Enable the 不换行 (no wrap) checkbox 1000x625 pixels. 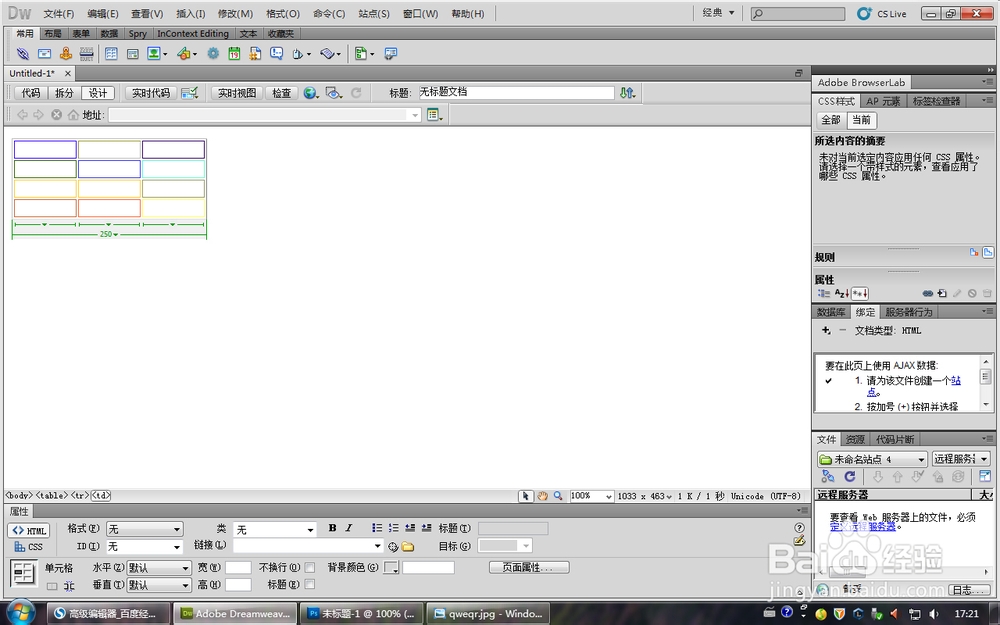tap(310, 567)
